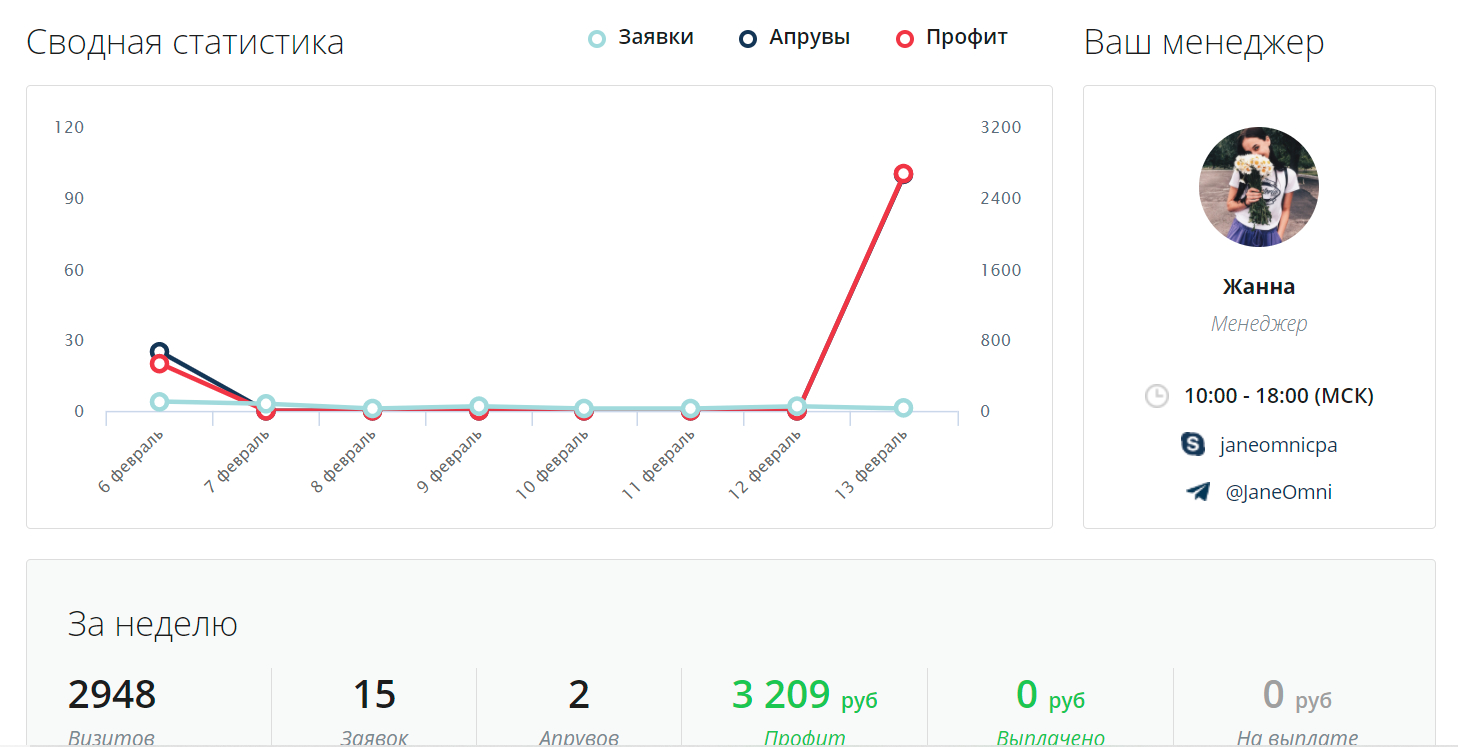Click the За неделю heading
Screen dimensions: 1458x747
click(x=153, y=624)
